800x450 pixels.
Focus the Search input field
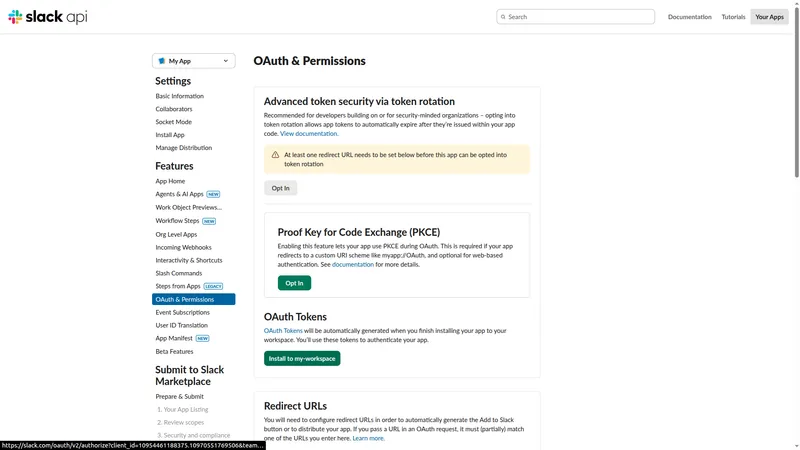point(576,17)
